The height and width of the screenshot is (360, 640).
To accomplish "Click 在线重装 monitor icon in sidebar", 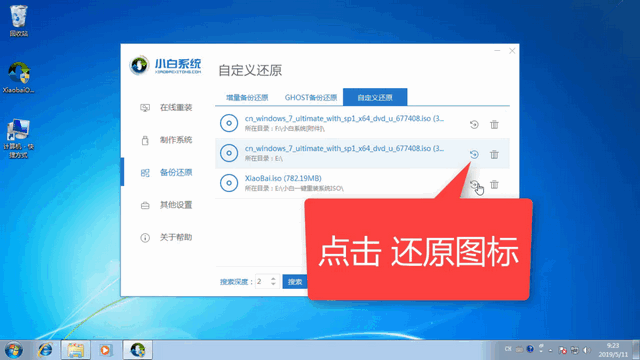I will (x=145, y=108).
